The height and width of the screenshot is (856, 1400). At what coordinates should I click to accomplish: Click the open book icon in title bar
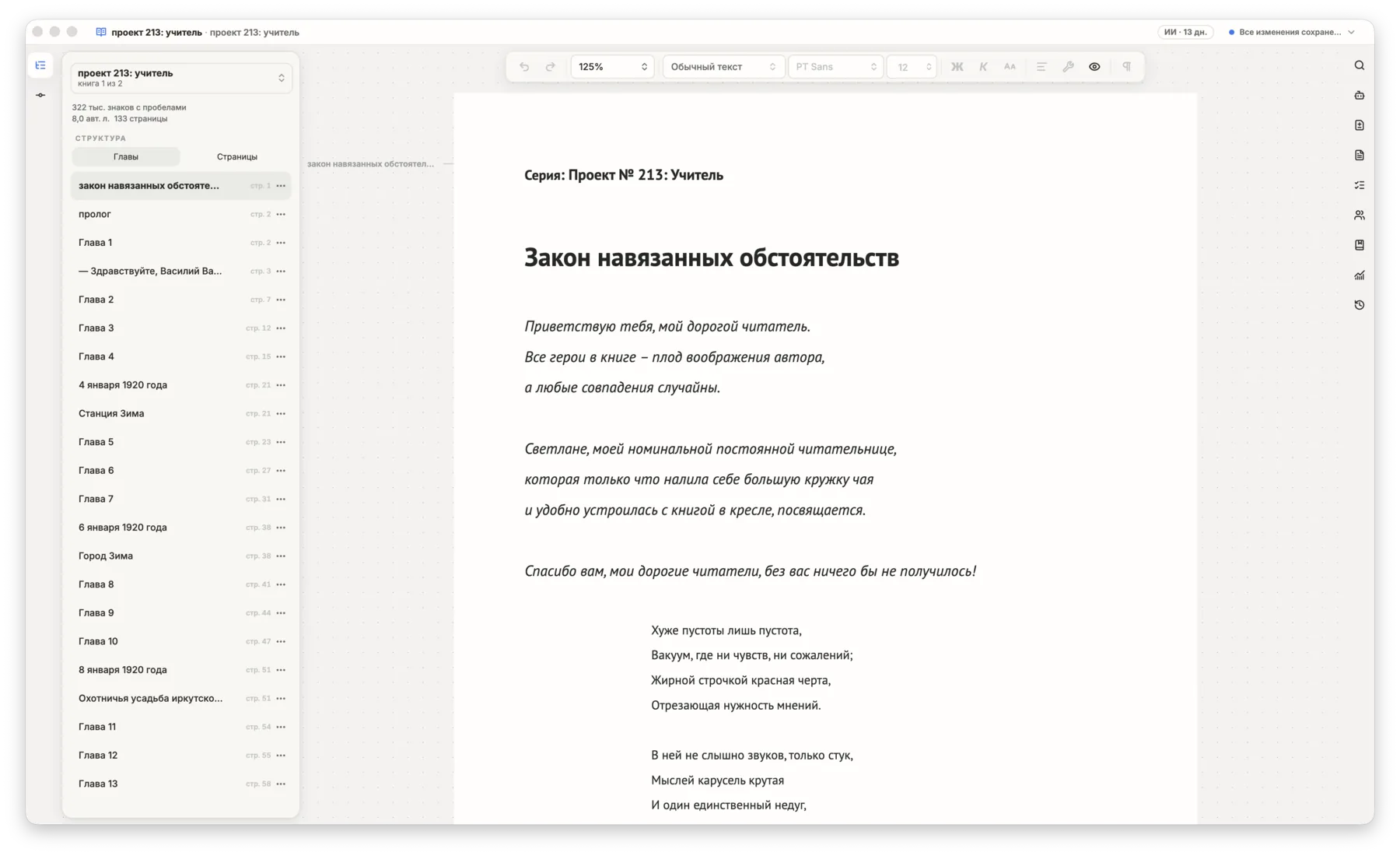[101, 32]
